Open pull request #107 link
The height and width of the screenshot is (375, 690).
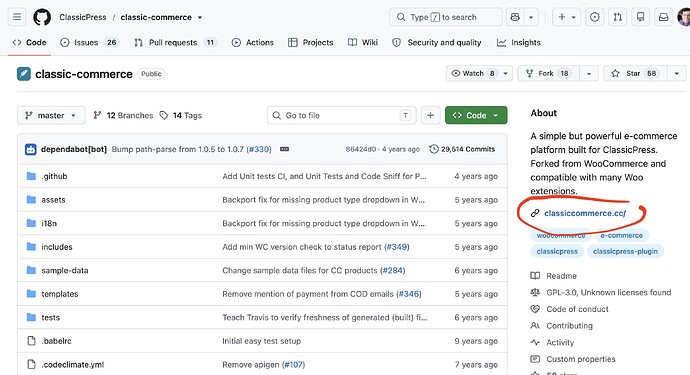[x=293, y=365]
